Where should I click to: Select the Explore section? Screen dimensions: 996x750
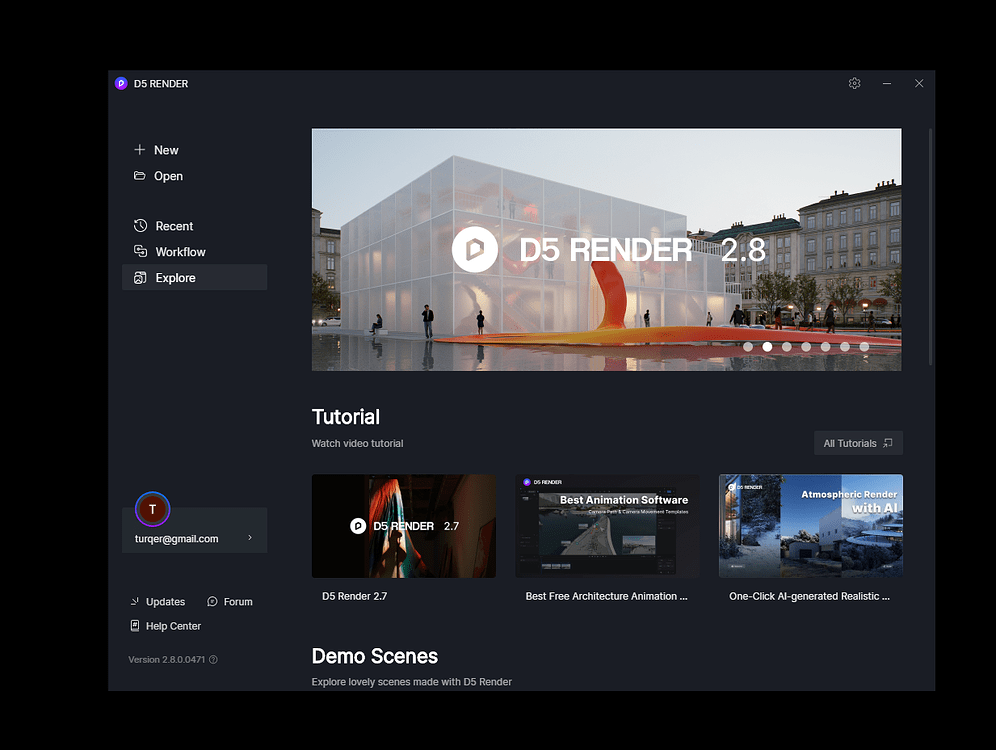[194, 278]
